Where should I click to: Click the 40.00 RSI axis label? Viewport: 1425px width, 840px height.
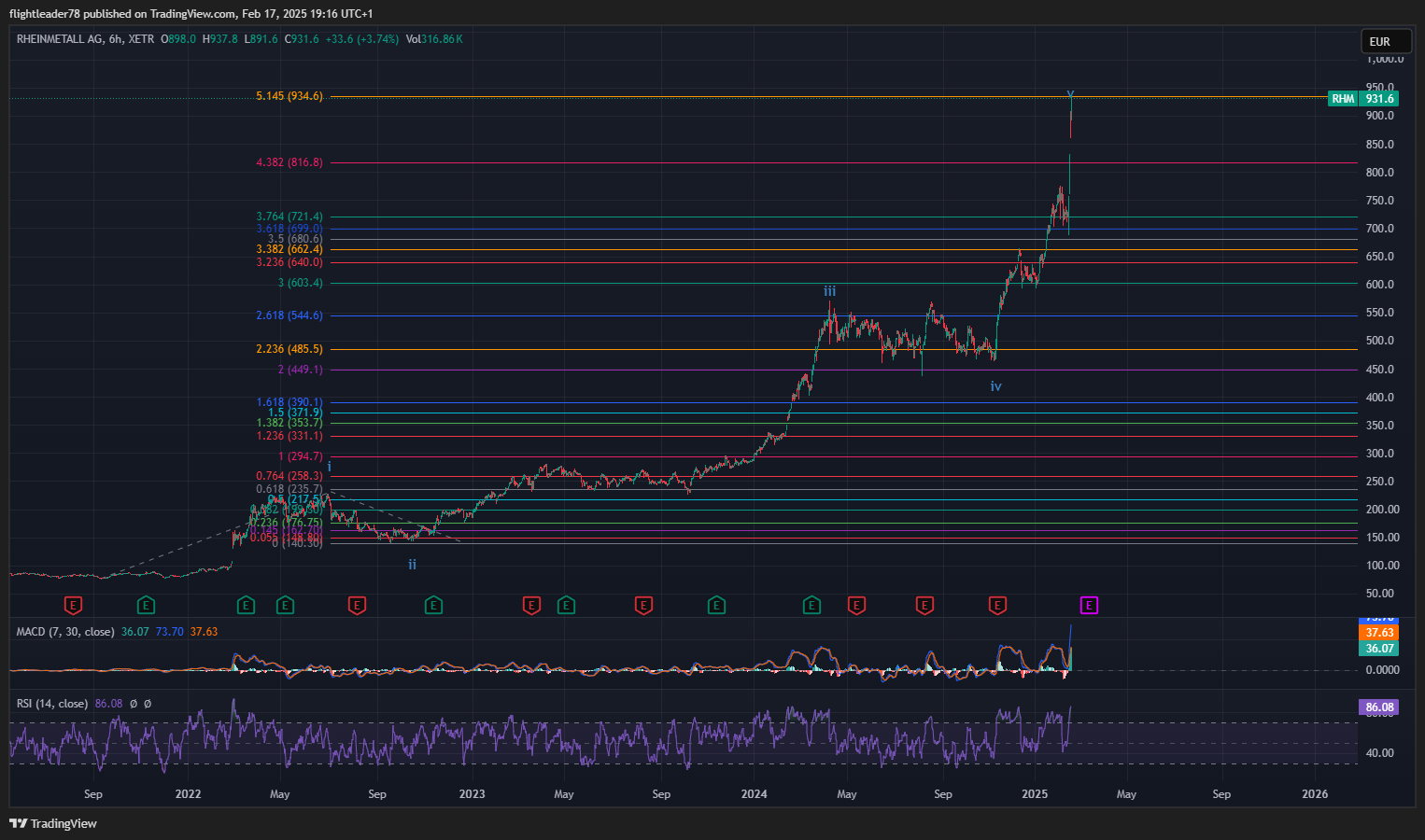[1380, 753]
